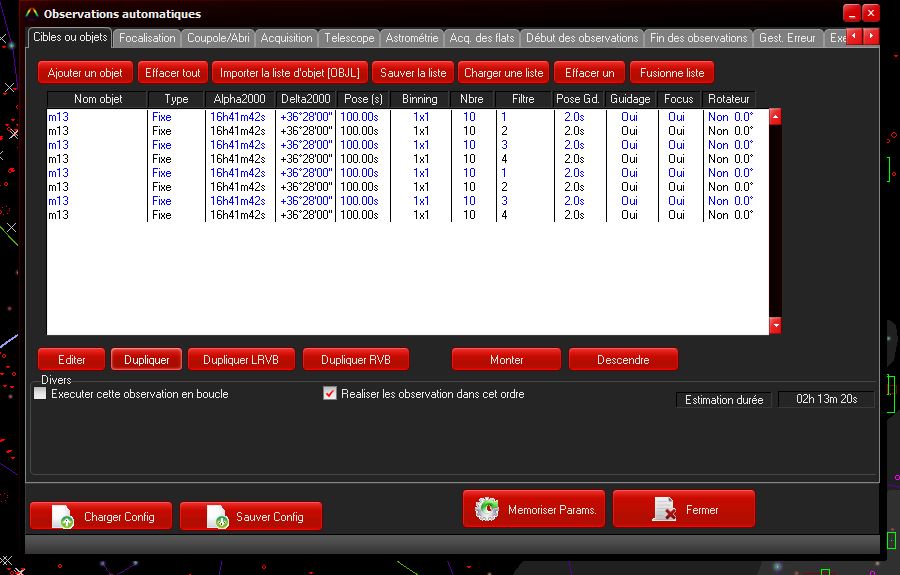Uncheck 'Realiser les observation dans cet ordre'

click(330, 394)
